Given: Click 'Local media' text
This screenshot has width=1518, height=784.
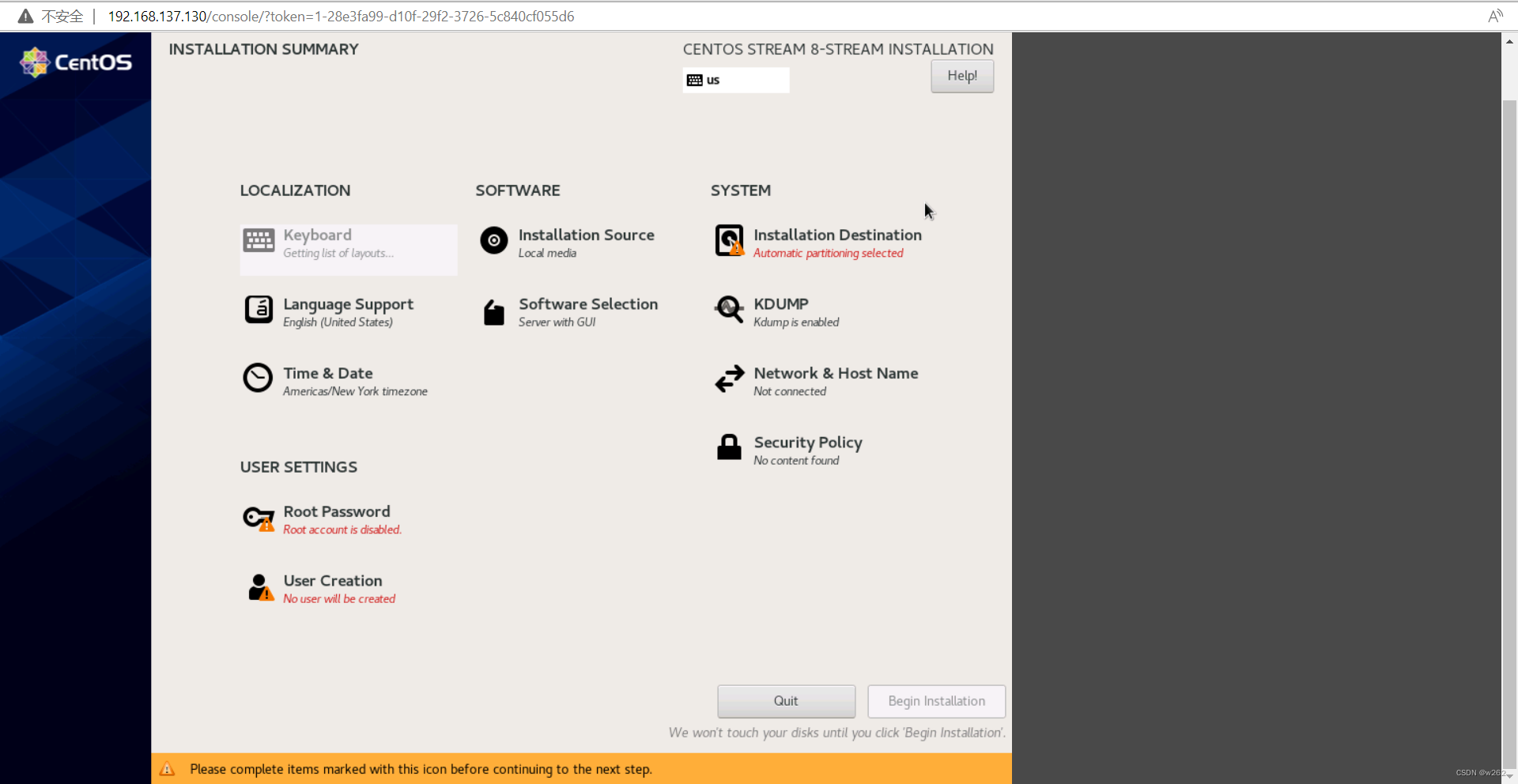Looking at the screenshot, I should point(547,253).
